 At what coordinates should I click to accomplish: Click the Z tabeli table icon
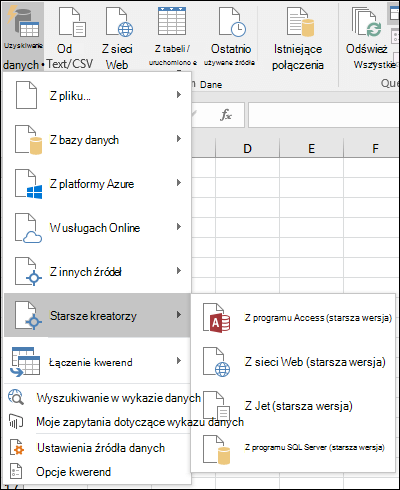pos(172,22)
